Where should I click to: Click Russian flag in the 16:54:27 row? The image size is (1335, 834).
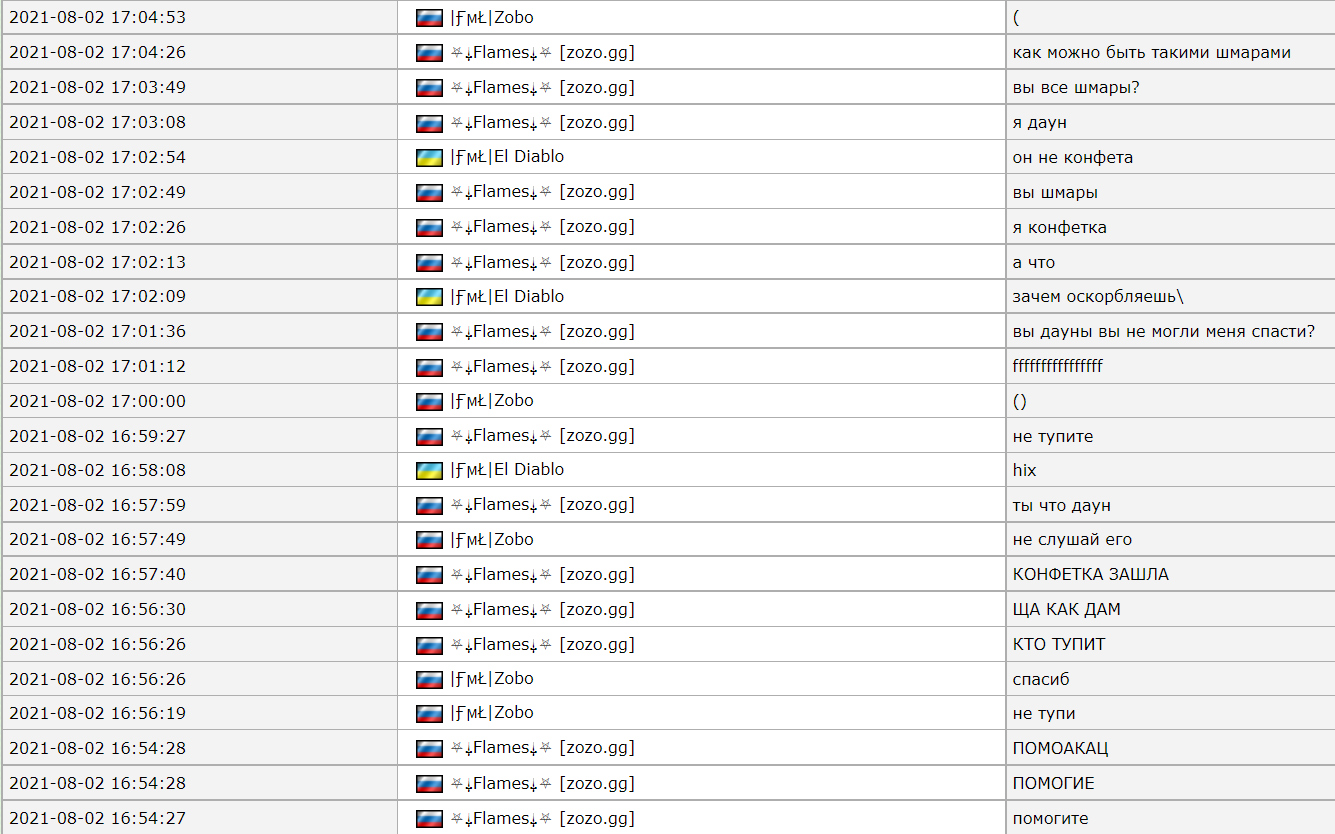point(429,818)
